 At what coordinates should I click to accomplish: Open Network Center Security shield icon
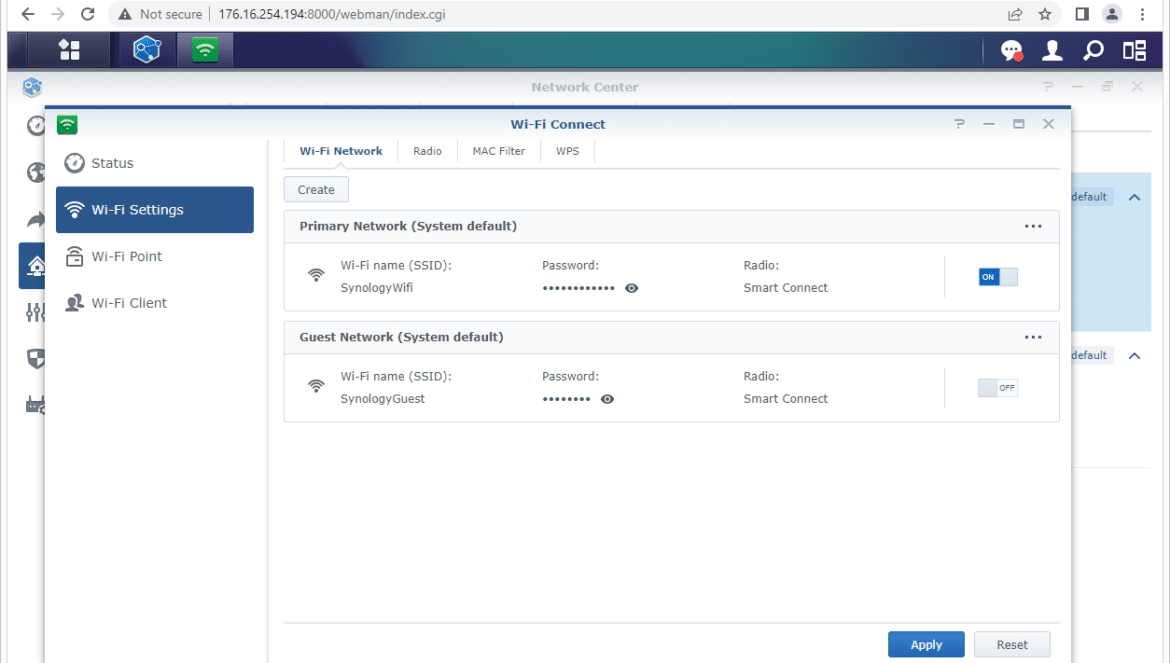pyautogui.click(x=35, y=359)
